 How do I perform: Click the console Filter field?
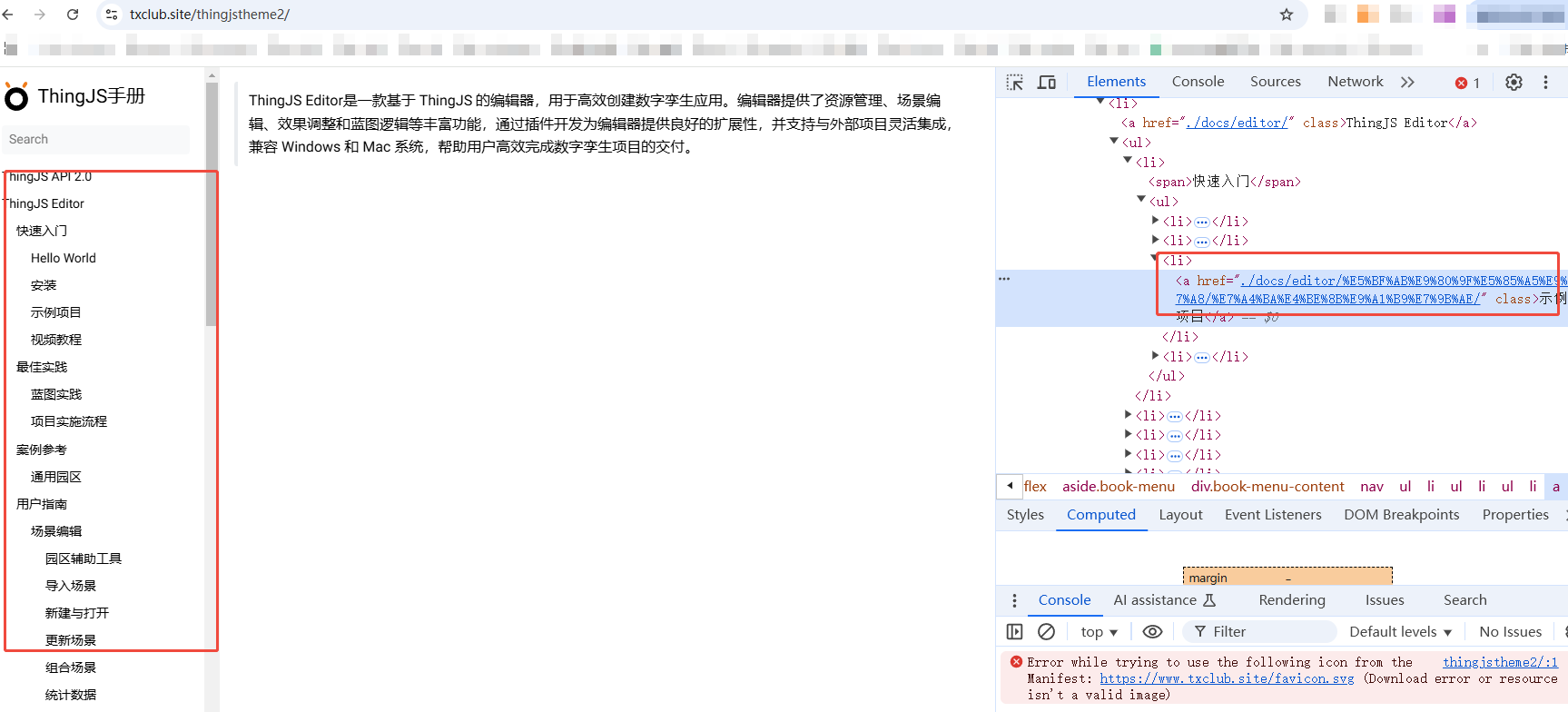coord(1260,632)
